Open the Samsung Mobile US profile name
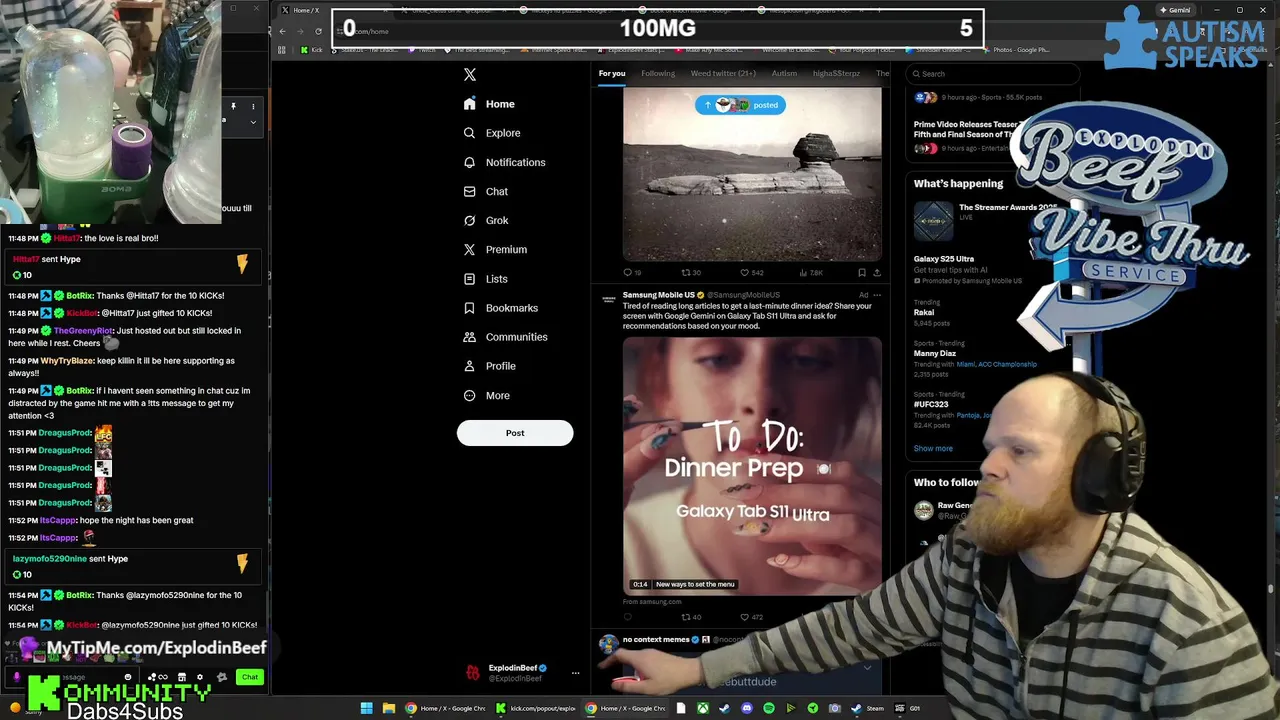 click(x=658, y=295)
